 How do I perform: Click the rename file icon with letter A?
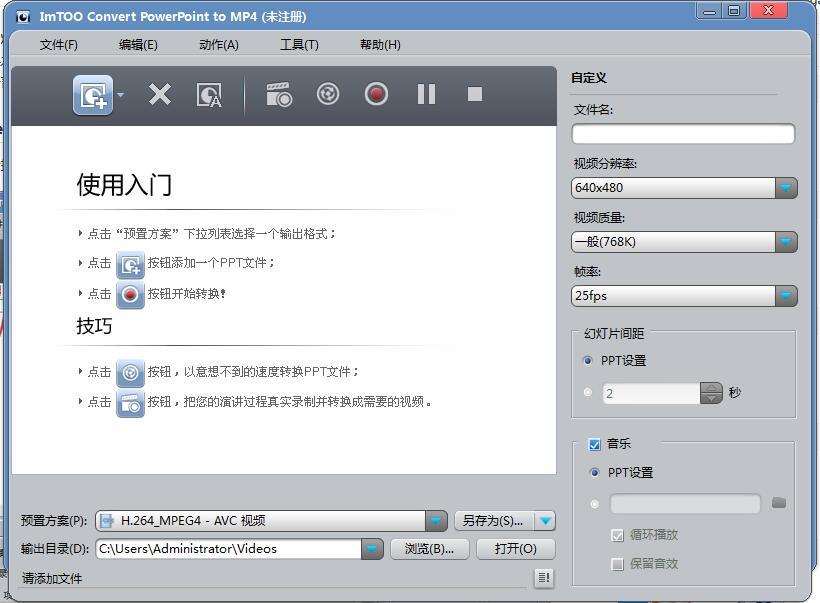click(209, 95)
